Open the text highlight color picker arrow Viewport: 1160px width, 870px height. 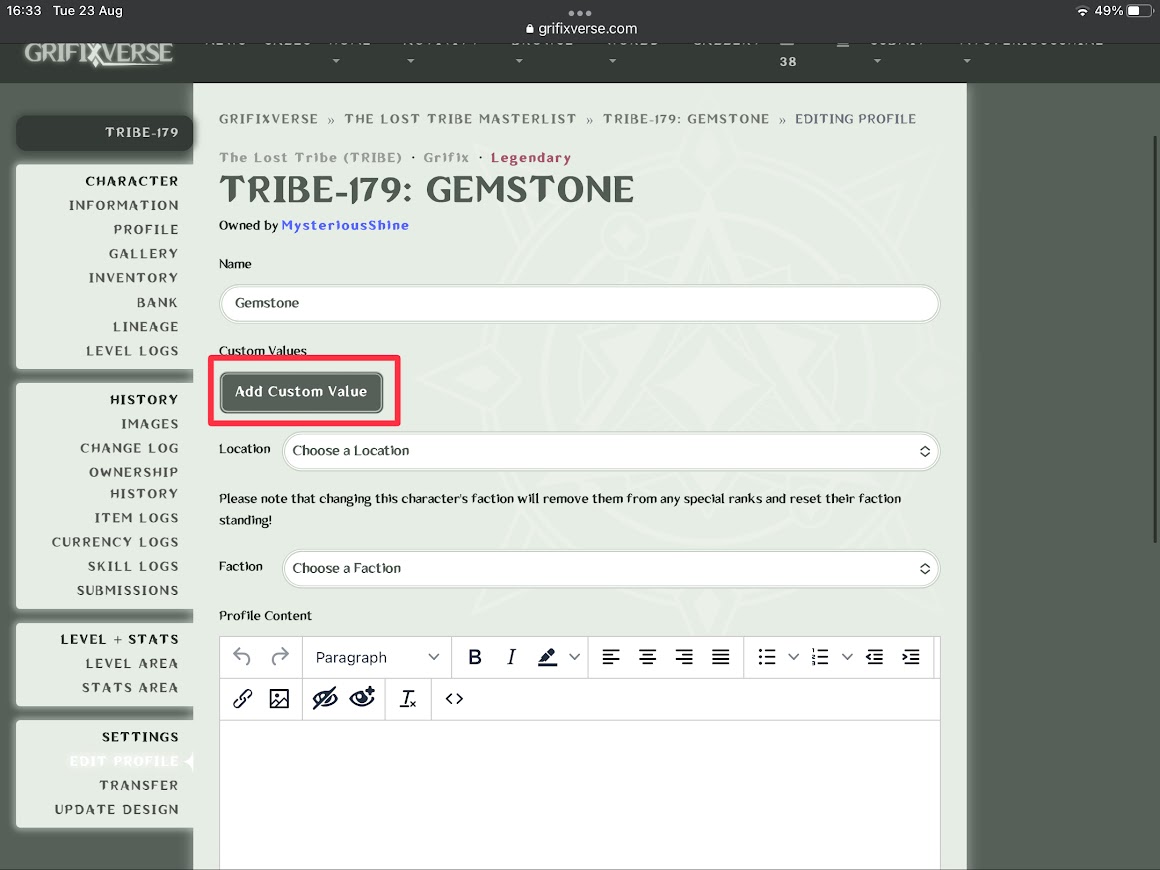coord(575,657)
